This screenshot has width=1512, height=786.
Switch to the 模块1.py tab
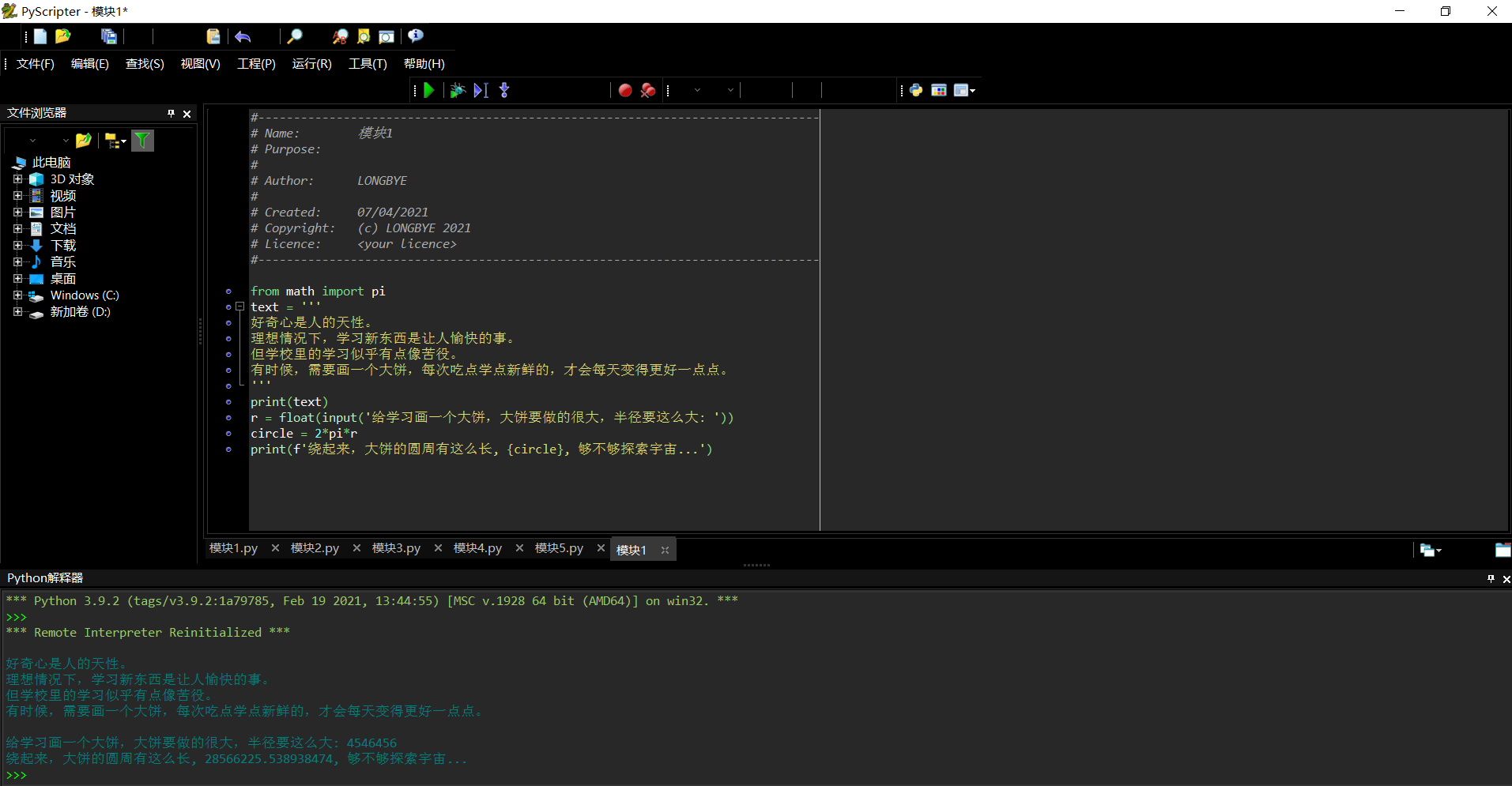[234, 548]
